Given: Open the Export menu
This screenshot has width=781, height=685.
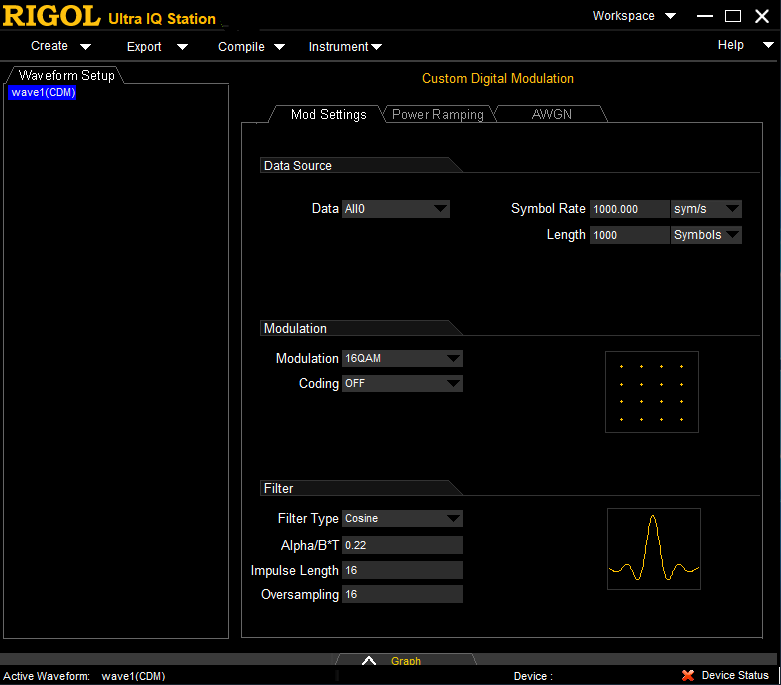Looking at the screenshot, I should [x=157, y=46].
